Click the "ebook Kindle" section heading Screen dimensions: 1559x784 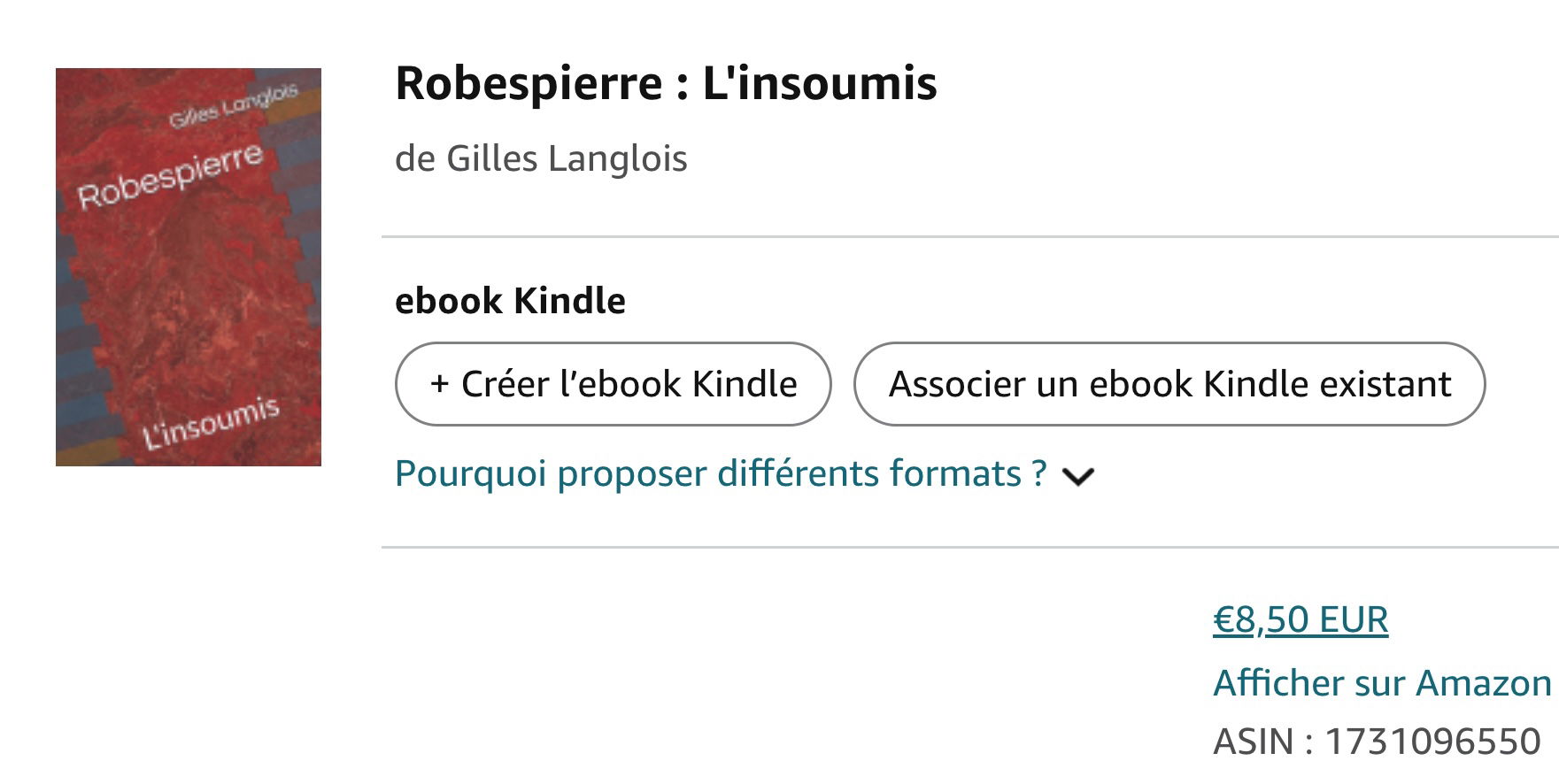tap(510, 301)
